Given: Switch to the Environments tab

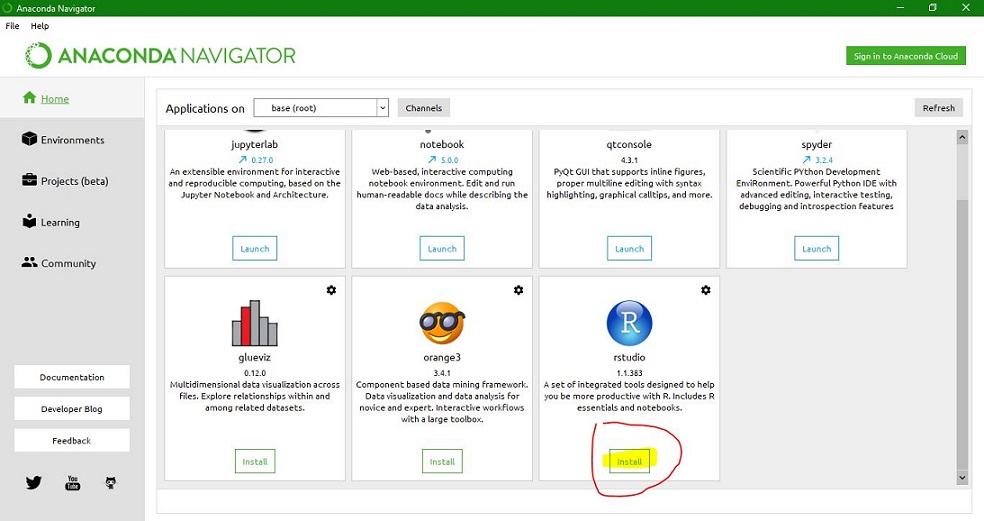Looking at the screenshot, I should (72, 139).
